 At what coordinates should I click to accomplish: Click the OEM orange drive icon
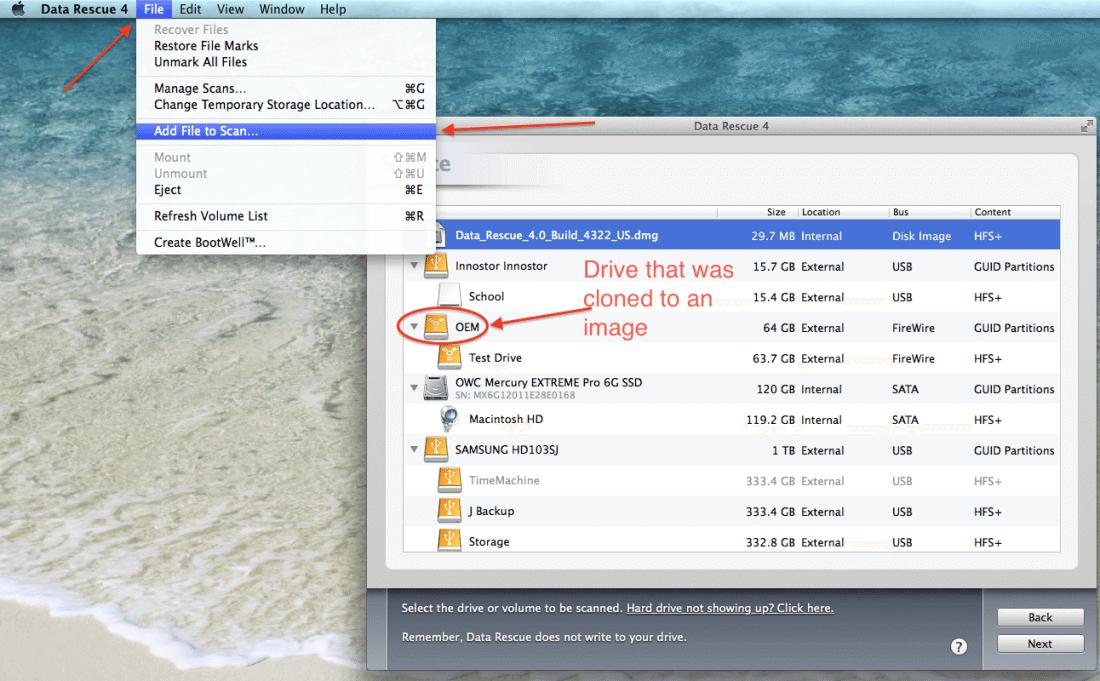coord(435,327)
